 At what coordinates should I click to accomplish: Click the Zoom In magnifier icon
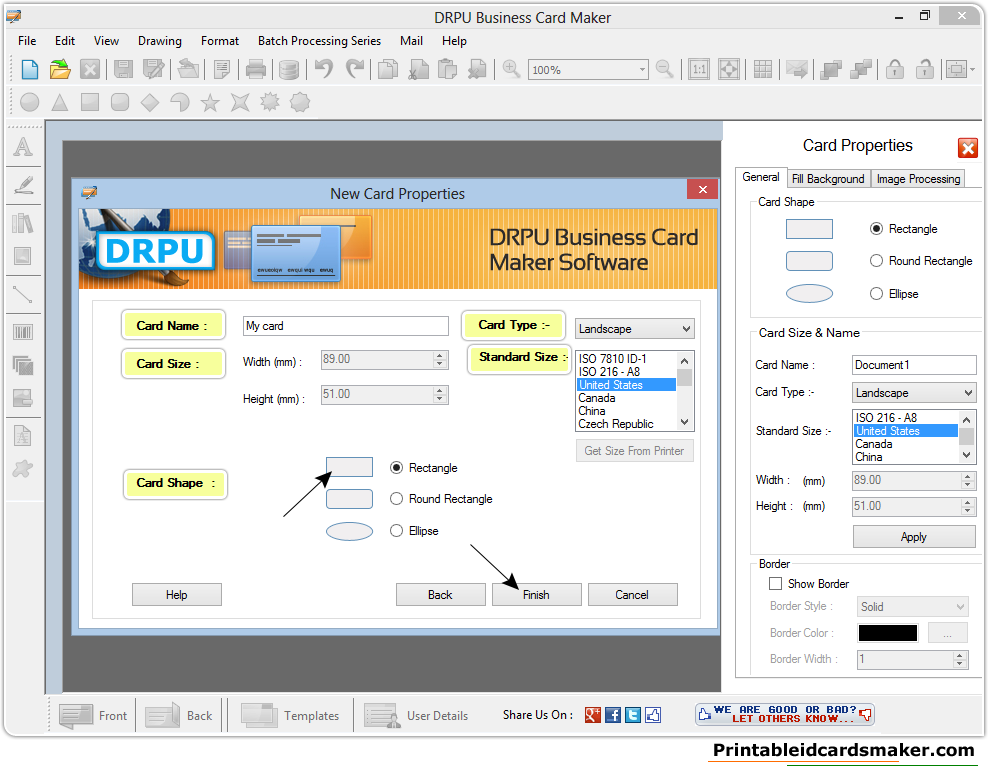click(x=511, y=69)
